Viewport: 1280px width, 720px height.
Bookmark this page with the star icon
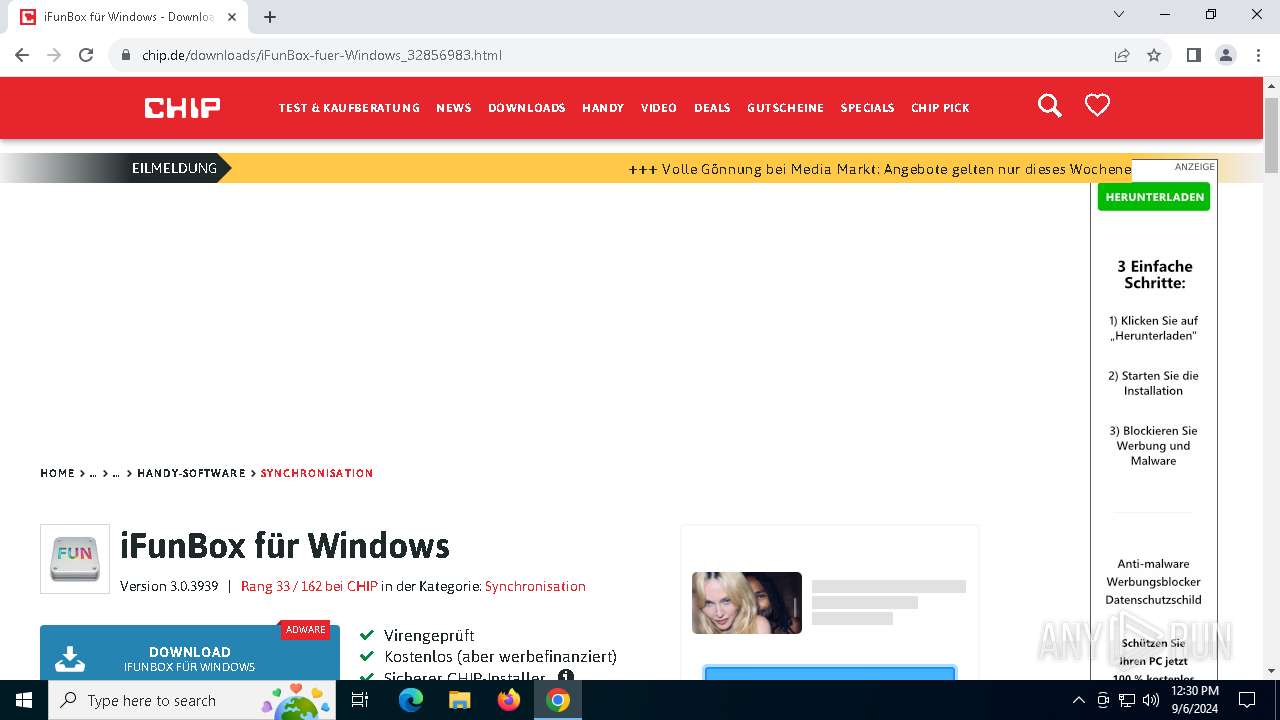(x=1154, y=55)
